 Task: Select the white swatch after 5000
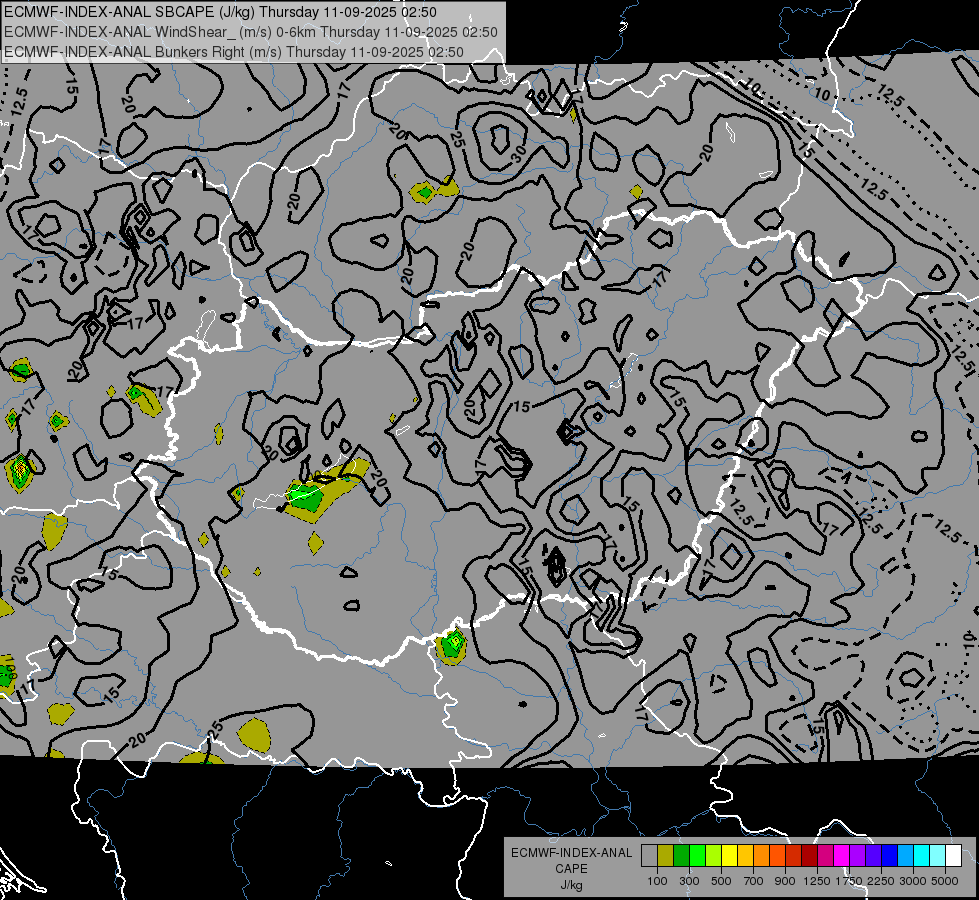pos(953,856)
